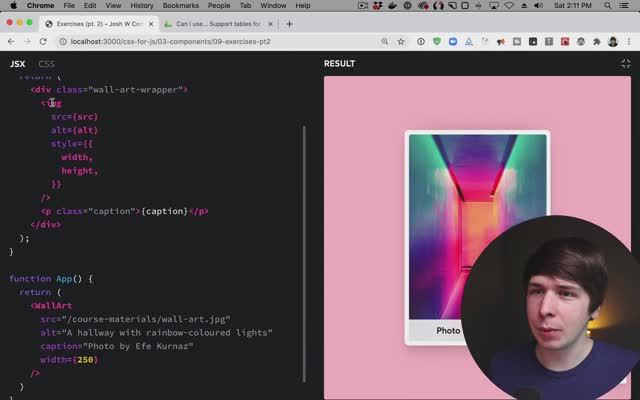Click the alt={alt} attribute line

coord(74,130)
